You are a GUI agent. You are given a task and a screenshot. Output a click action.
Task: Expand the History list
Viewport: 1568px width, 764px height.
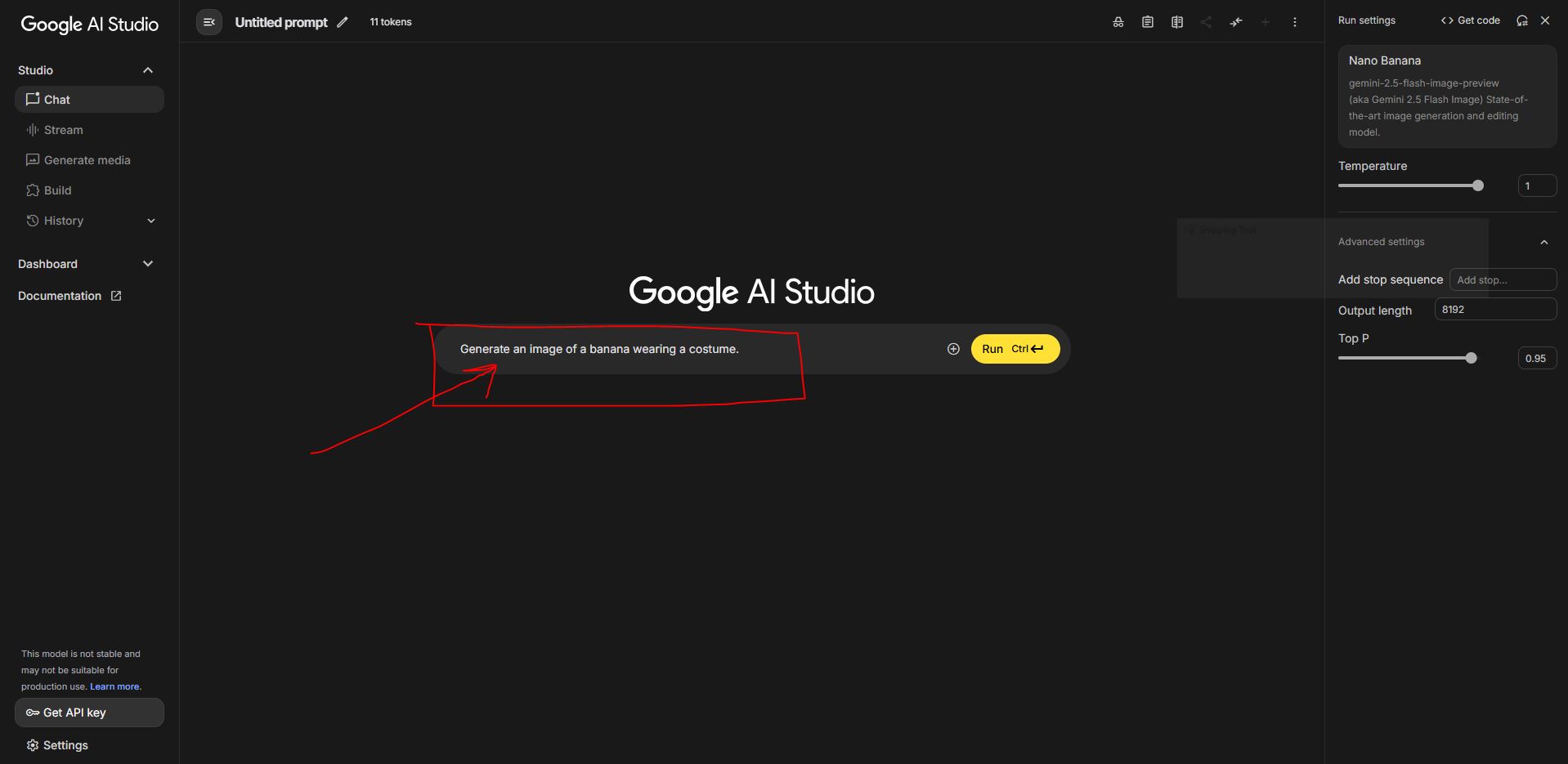[x=150, y=221]
